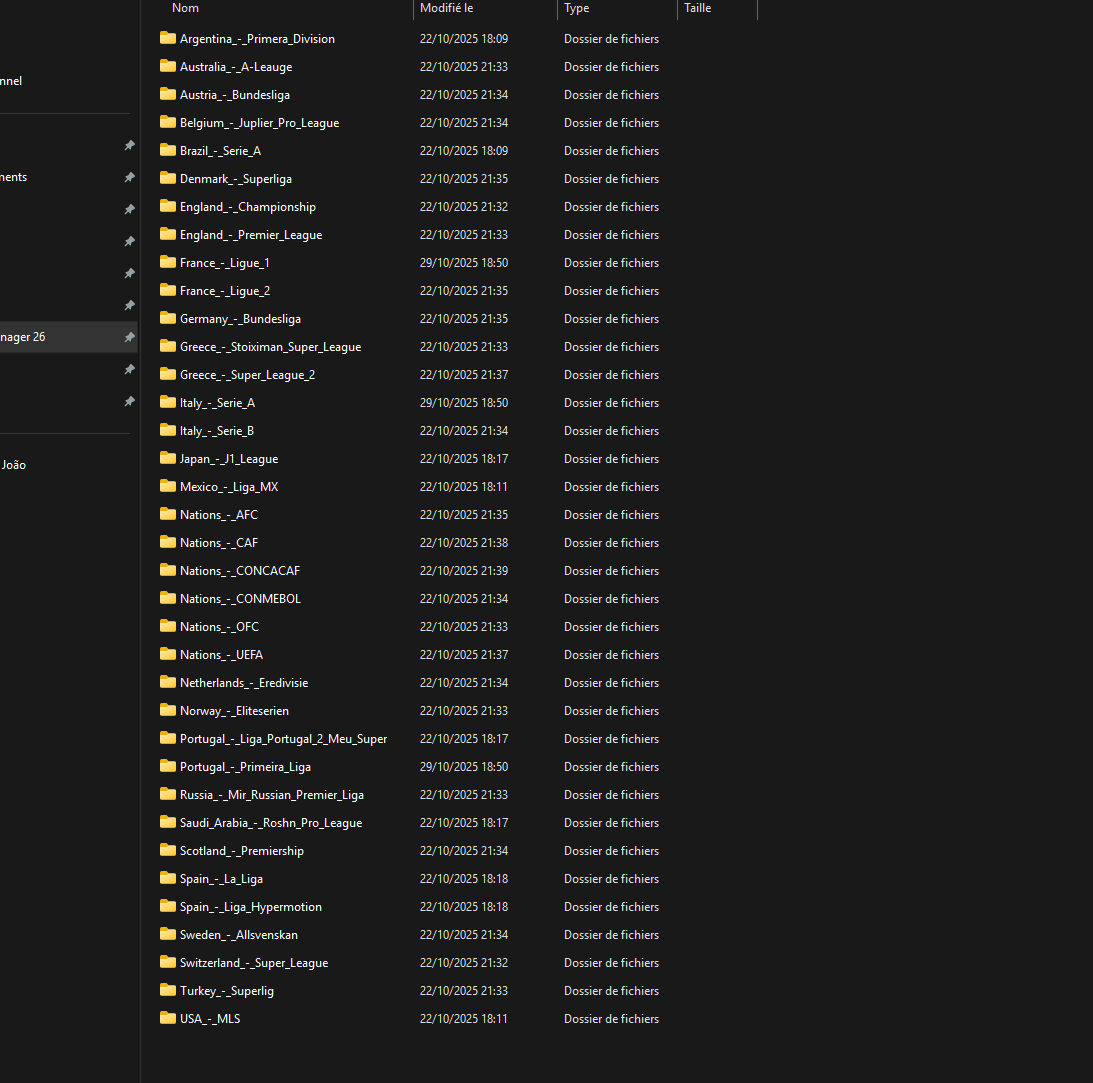Viewport: 1093px width, 1083px height.
Task: Click the France_-_Ligue_1 folder icon
Action: point(167,262)
